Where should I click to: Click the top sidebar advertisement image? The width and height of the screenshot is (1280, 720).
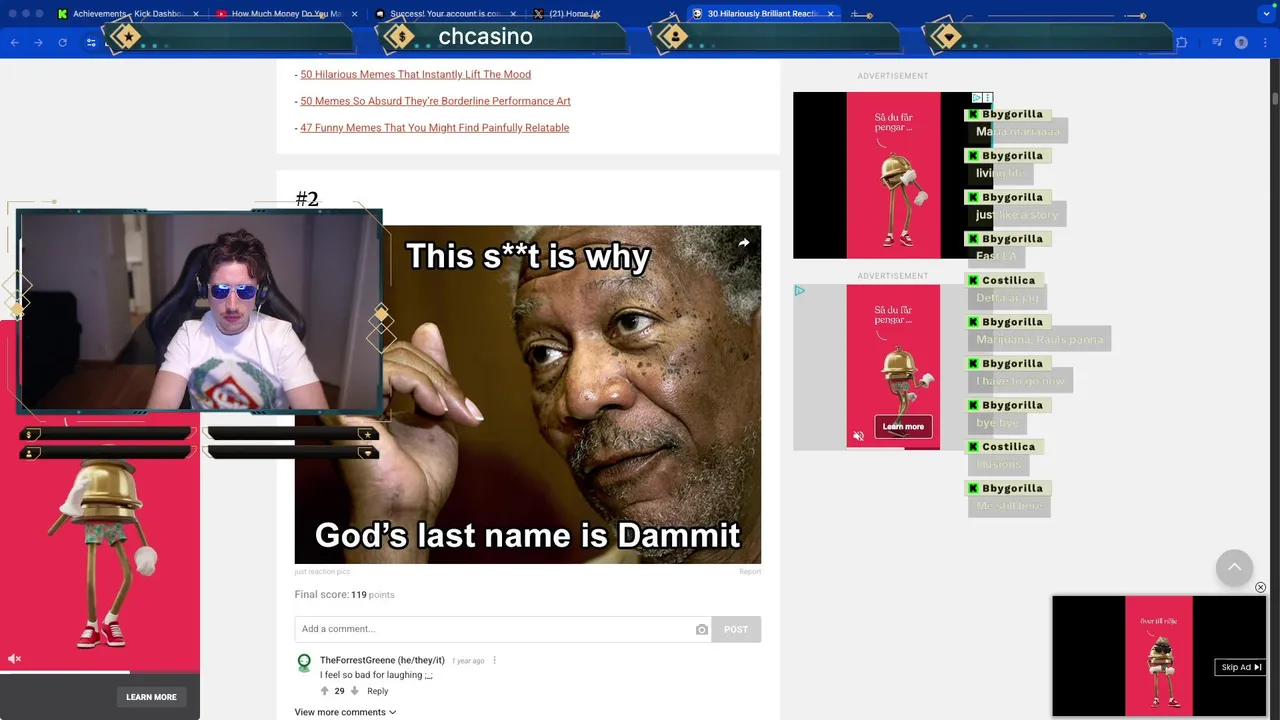pyautogui.click(x=893, y=175)
